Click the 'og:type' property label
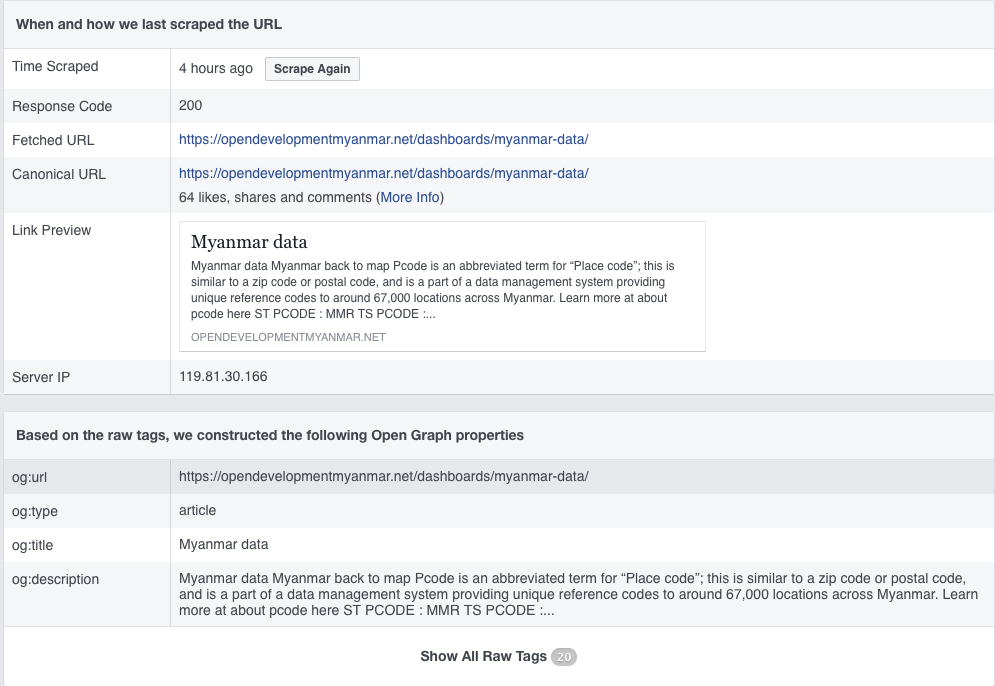 [35, 511]
